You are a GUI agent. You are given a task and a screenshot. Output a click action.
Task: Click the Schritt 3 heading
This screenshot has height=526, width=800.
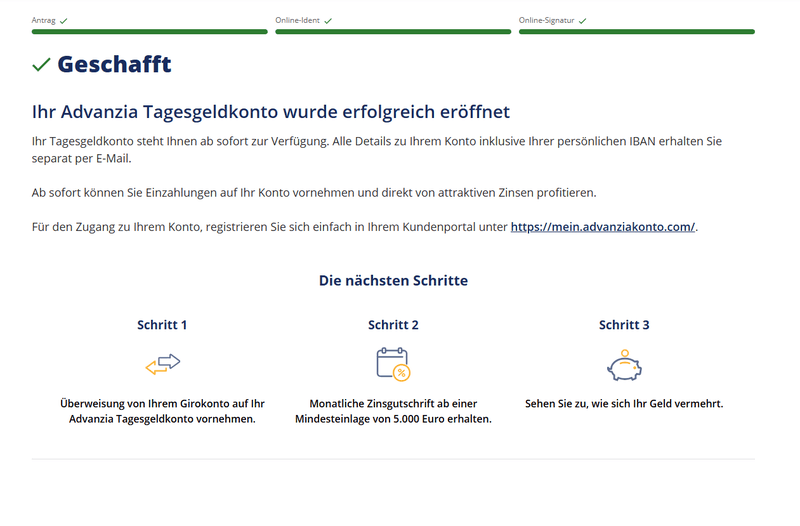tap(624, 325)
